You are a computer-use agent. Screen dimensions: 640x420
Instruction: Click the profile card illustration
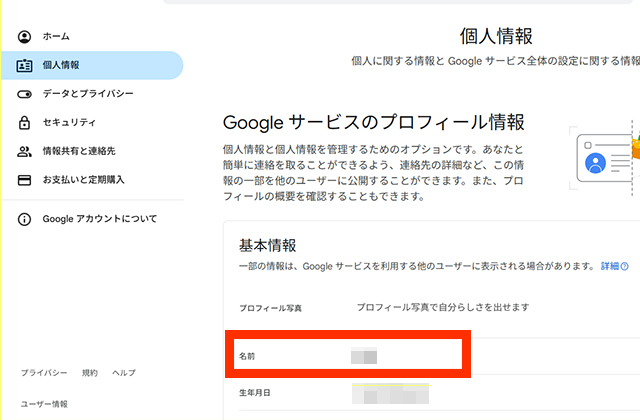click(604, 158)
